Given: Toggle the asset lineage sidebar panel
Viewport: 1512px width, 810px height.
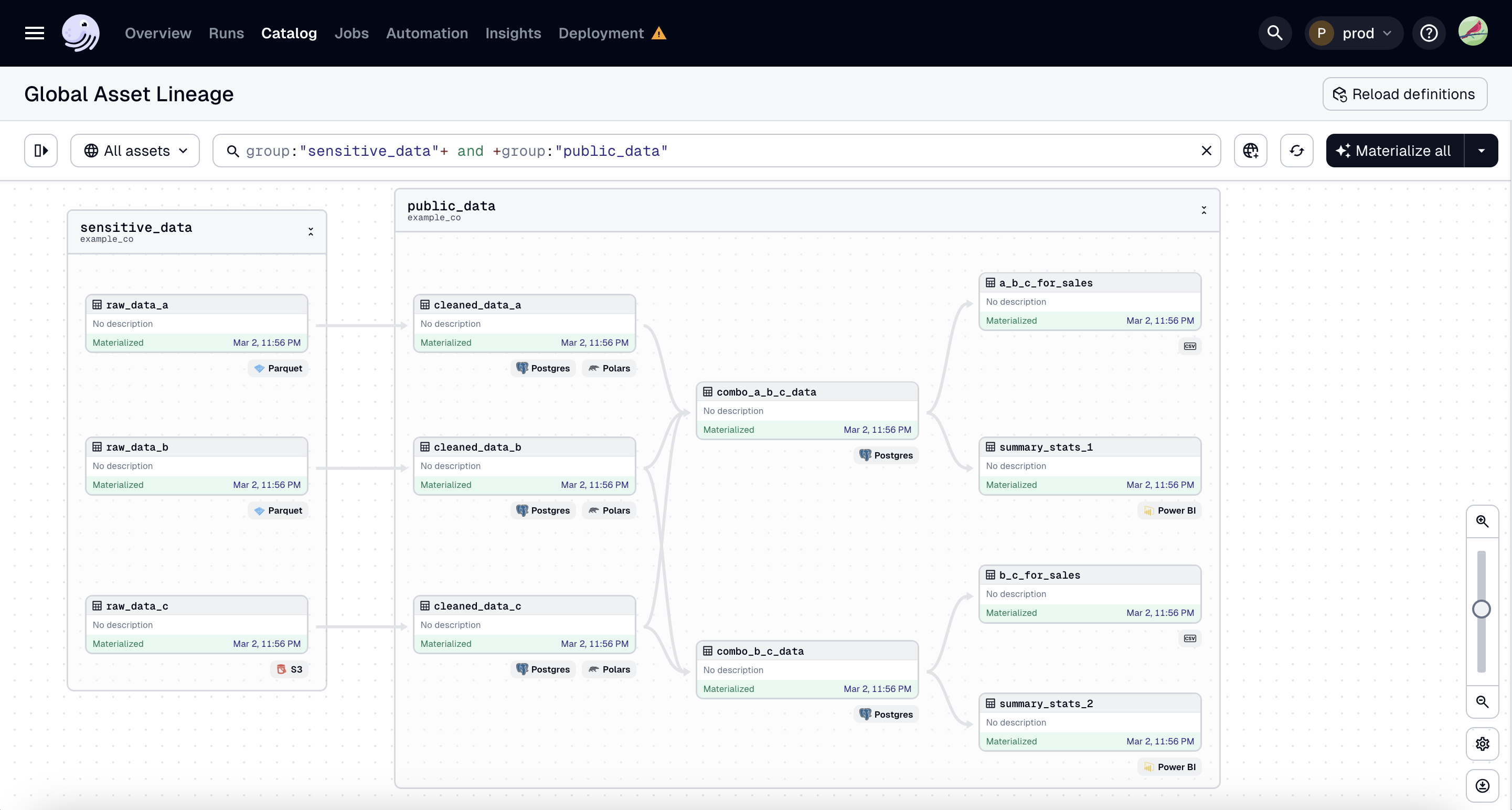Looking at the screenshot, I should (40, 150).
